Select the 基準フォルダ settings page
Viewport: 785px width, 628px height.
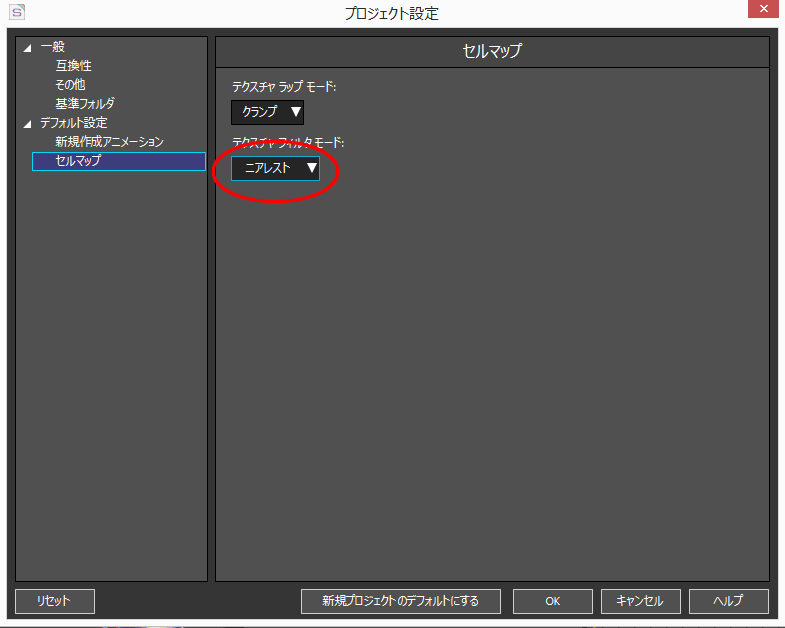(85, 104)
